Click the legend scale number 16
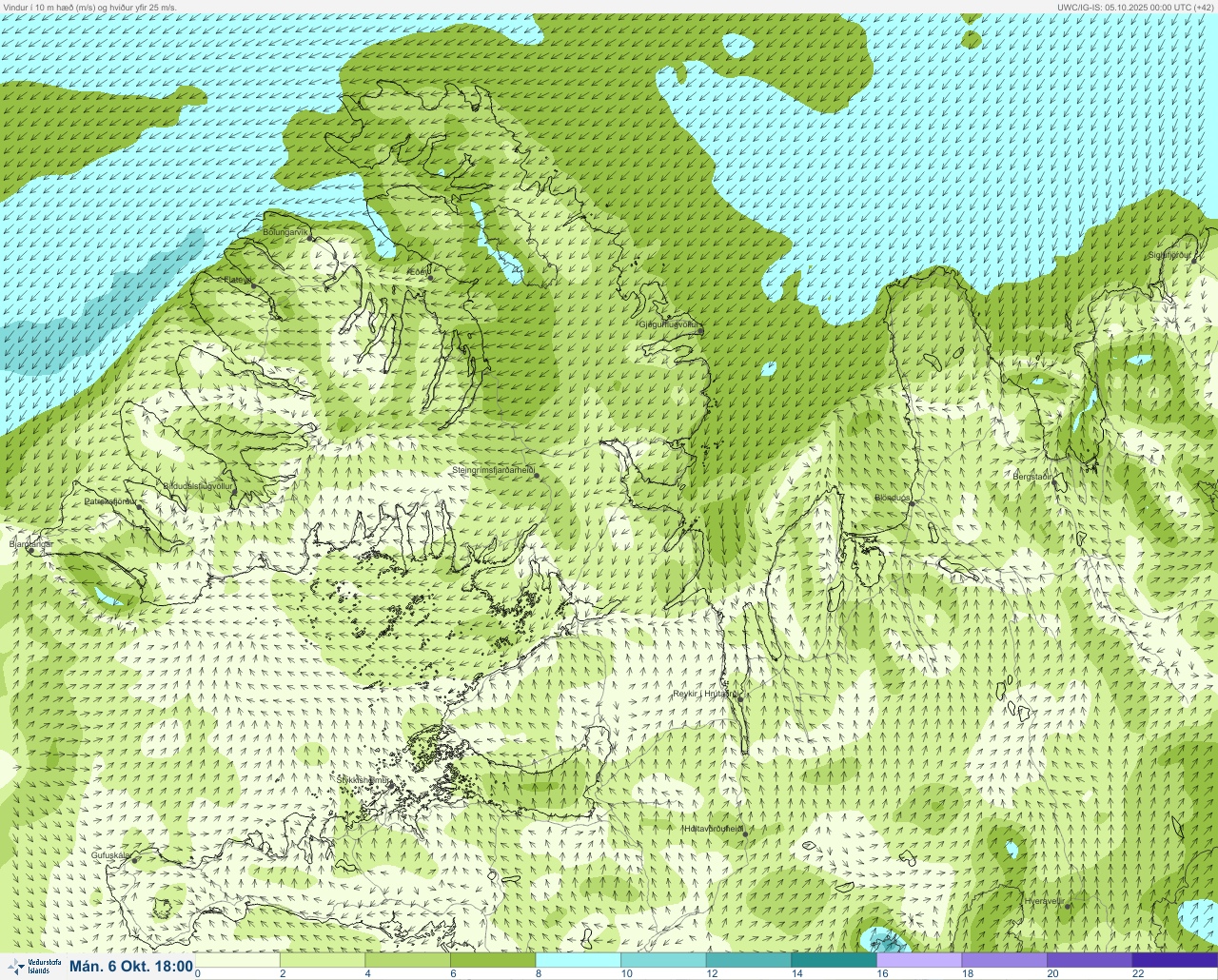Screen dimensions: 1218x980 tap(882, 973)
